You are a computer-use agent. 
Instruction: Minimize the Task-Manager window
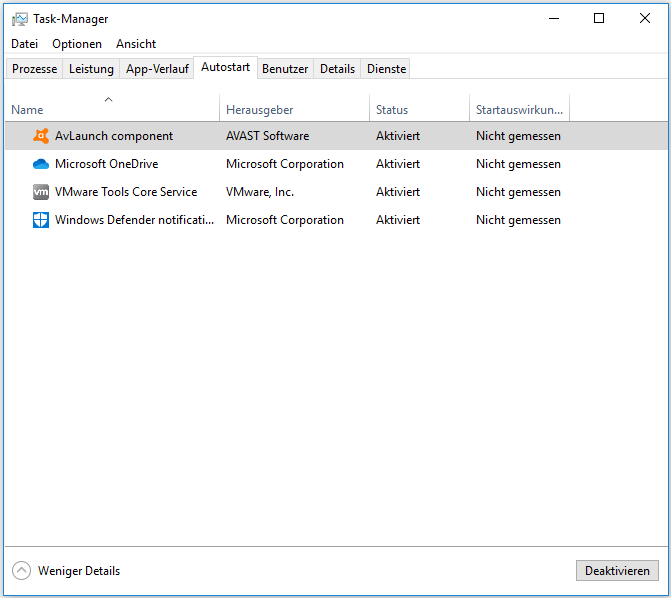[x=554, y=18]
